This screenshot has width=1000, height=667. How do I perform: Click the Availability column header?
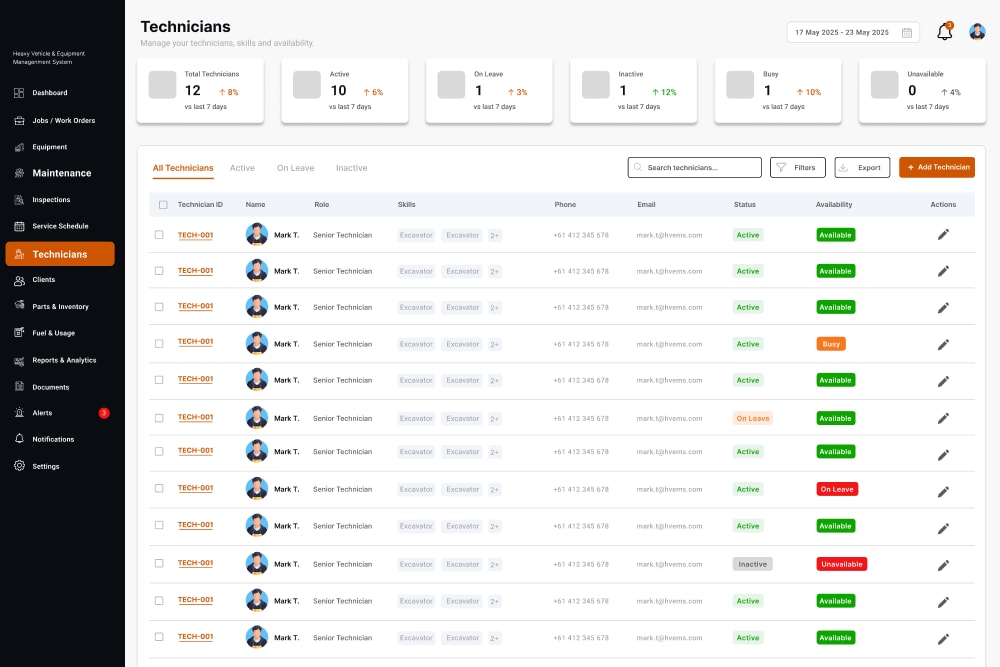tap(834, 205)
